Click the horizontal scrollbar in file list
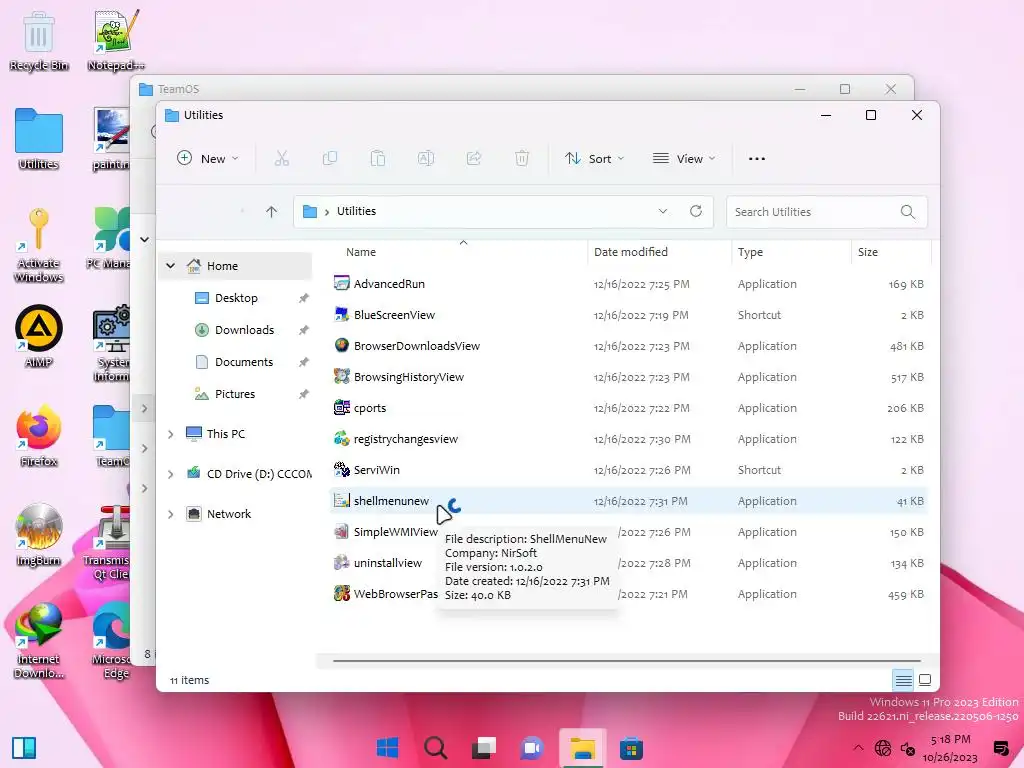Viewport: 1024px width, 768px height. tap(626, 661)
